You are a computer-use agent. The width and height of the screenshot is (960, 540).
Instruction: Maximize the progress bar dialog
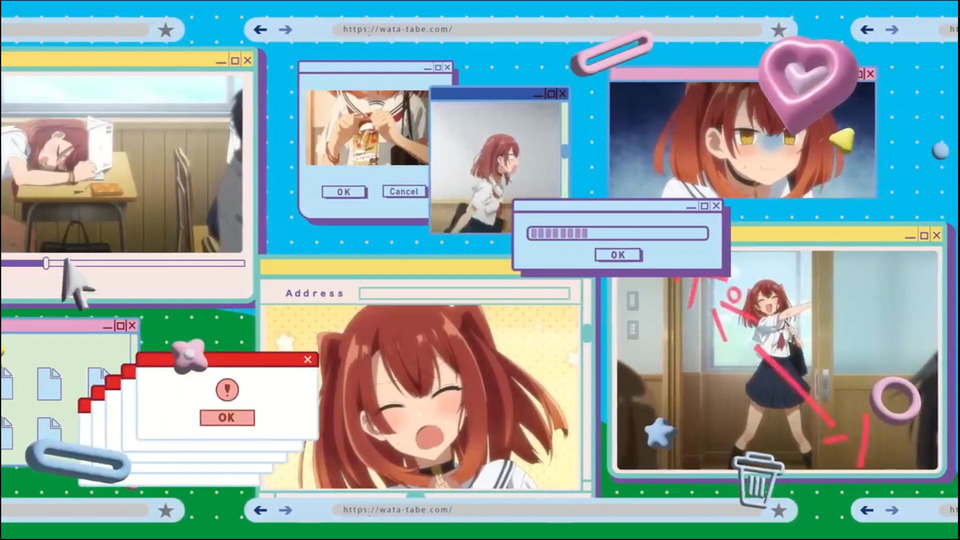704,206
